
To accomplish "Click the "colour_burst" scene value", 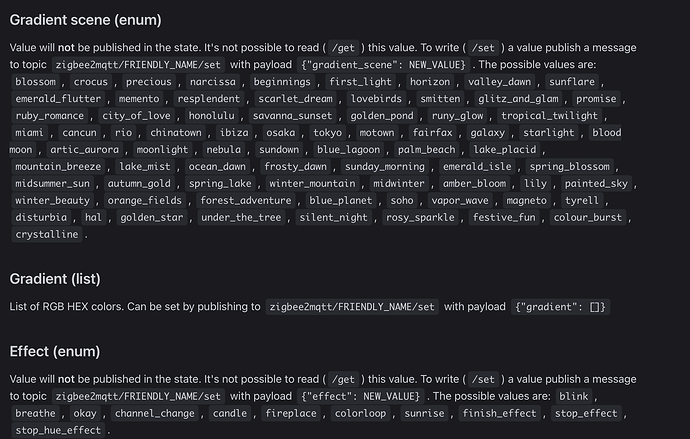I will pos(588,217).
